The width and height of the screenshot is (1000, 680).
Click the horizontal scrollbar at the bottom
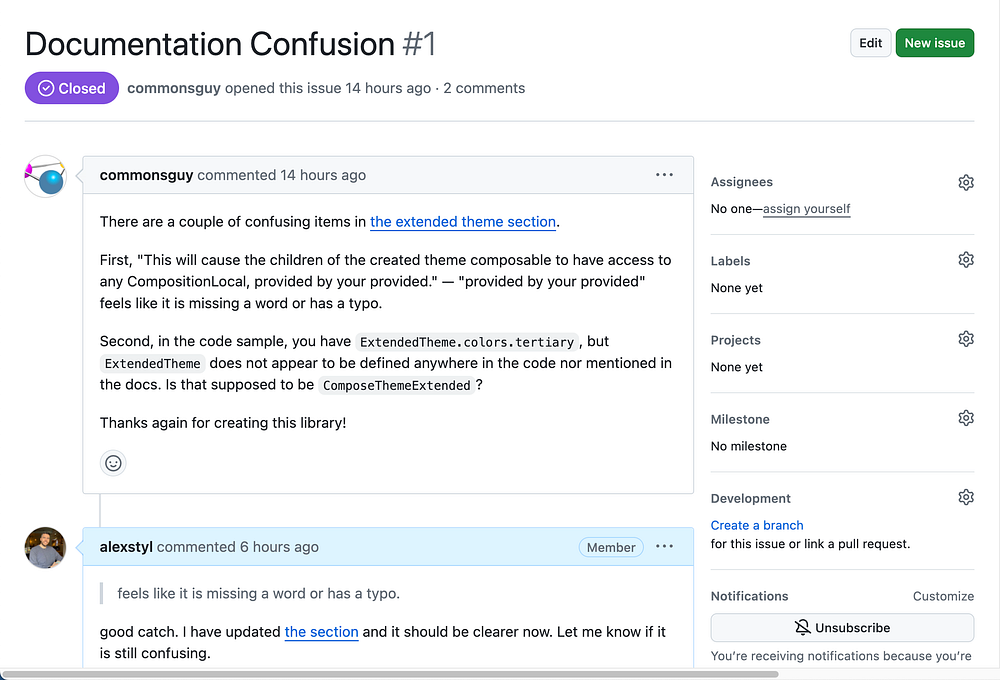point(400,674)
